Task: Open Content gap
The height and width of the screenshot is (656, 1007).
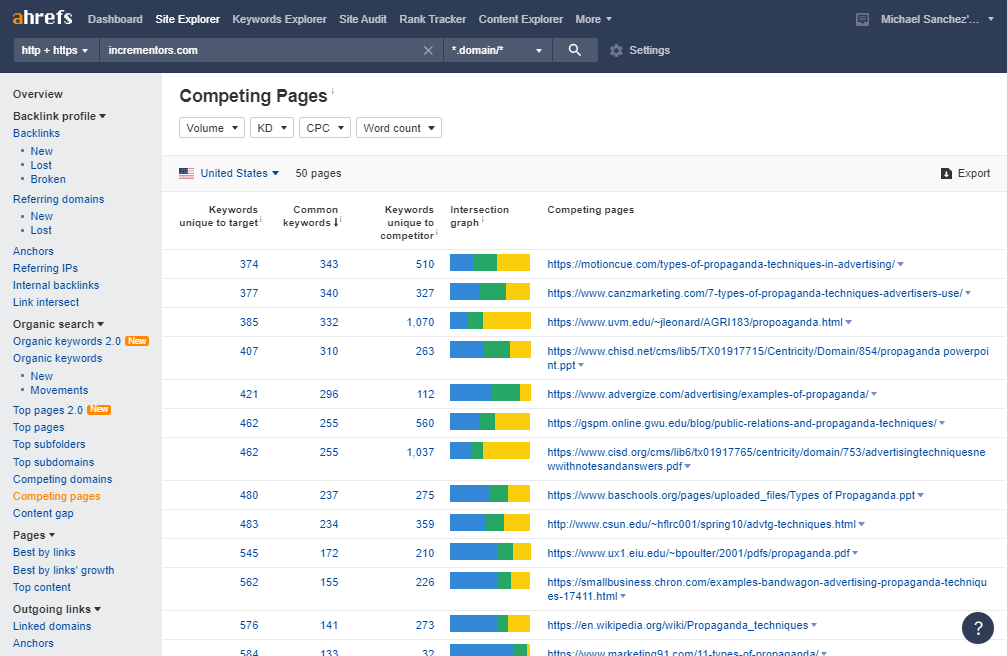Action: click(x=43, y=513)
